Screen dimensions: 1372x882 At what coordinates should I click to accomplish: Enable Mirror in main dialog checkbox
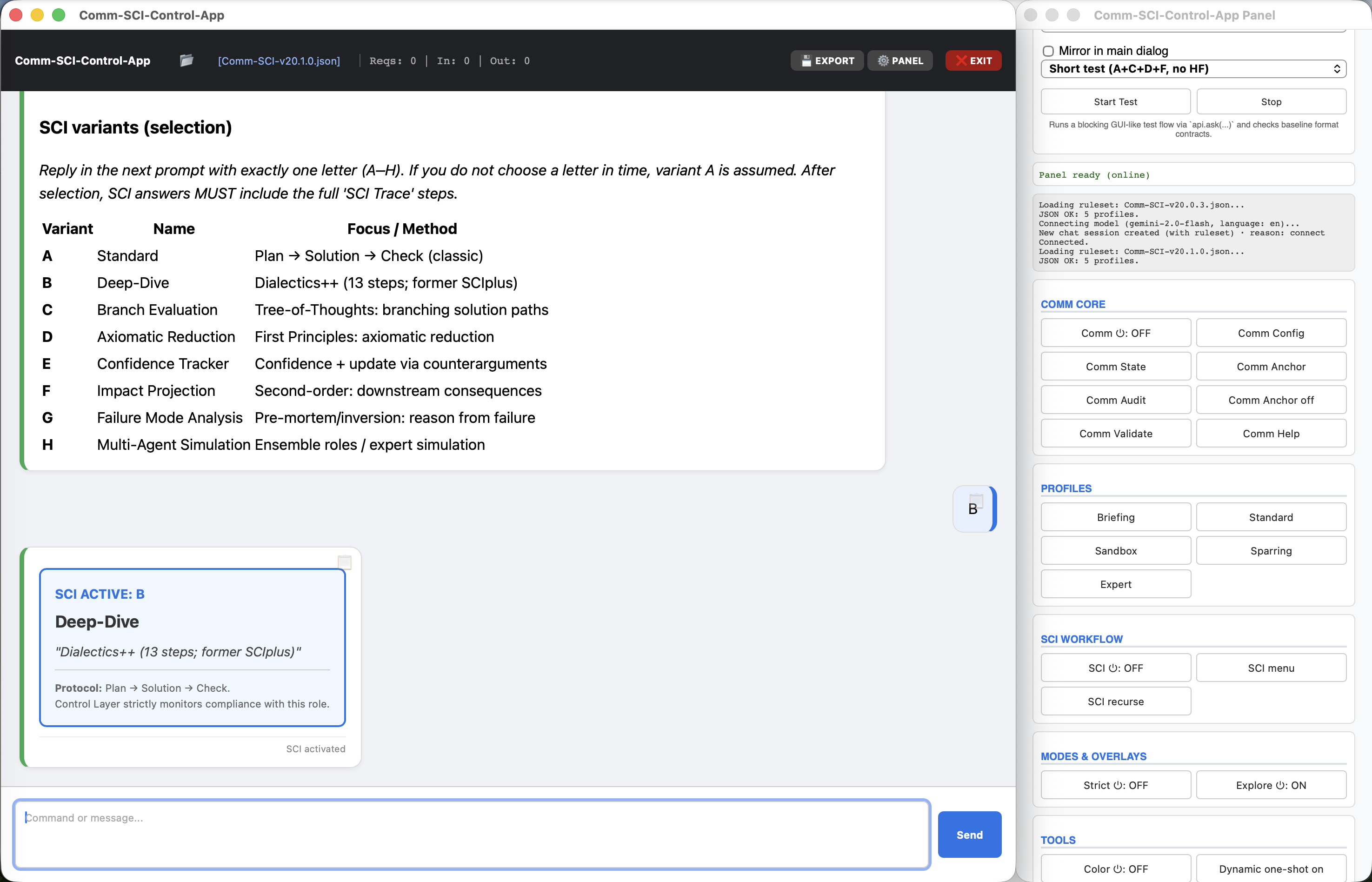pyautogui.click(x=1048, y=51)
